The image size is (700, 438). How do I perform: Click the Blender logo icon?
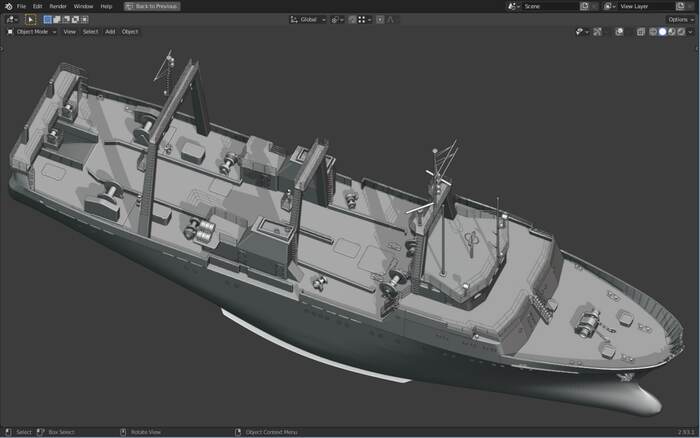[x=8, y=6]
